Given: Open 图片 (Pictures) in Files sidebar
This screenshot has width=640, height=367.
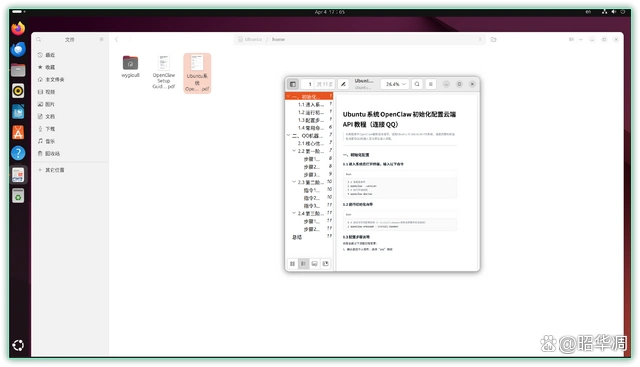Looking at the screenshot, I should click(x=70, y=104).
